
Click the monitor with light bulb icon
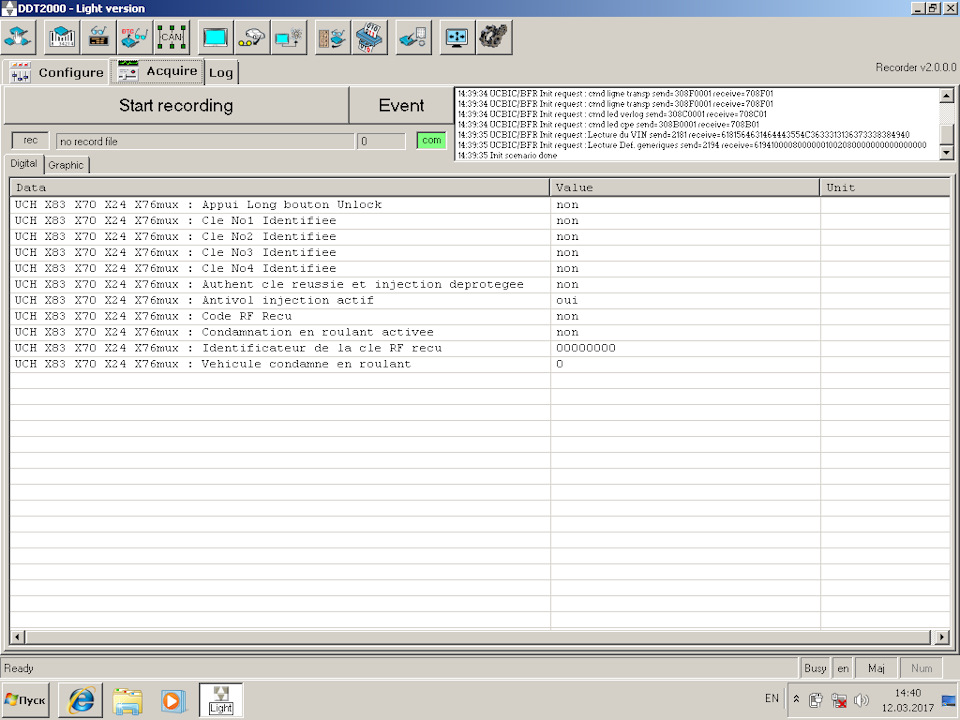click(x=288, y=37)
